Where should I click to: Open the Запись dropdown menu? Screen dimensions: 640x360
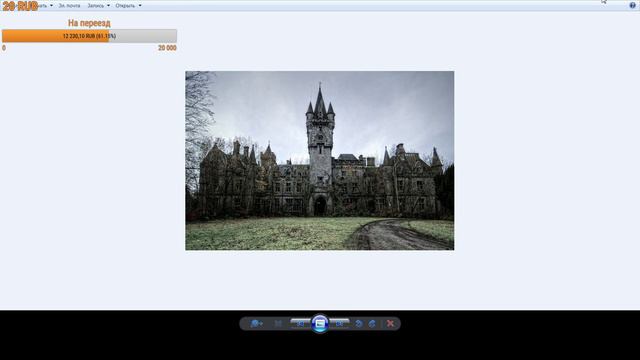pos(98,6)
